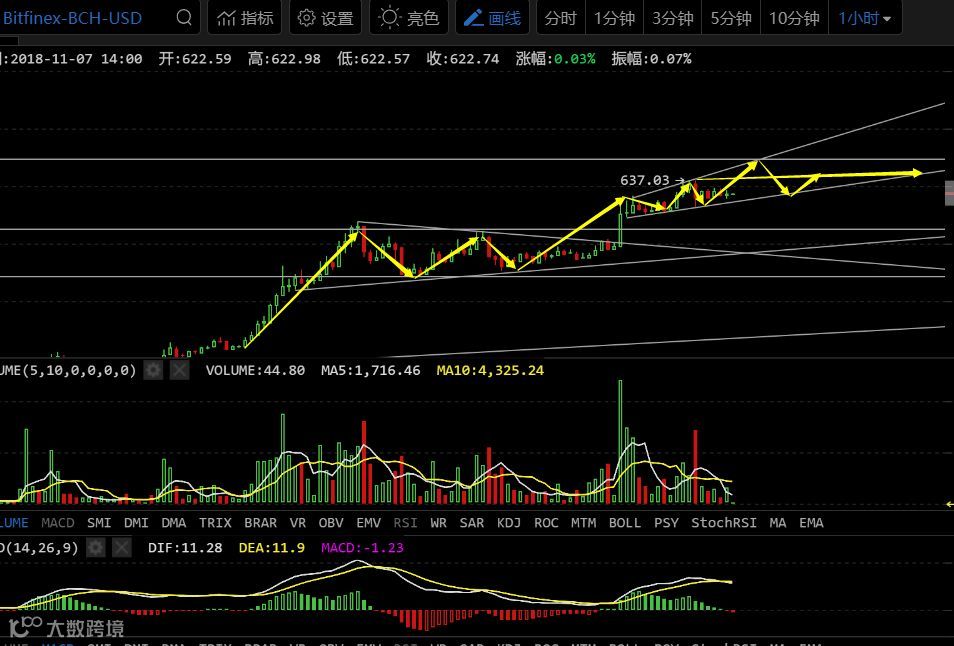This screenshot has height=646, width=954.
Task: Click Bitfinex-BCH-USD symbol name
Action: click(x=72, y=18)
